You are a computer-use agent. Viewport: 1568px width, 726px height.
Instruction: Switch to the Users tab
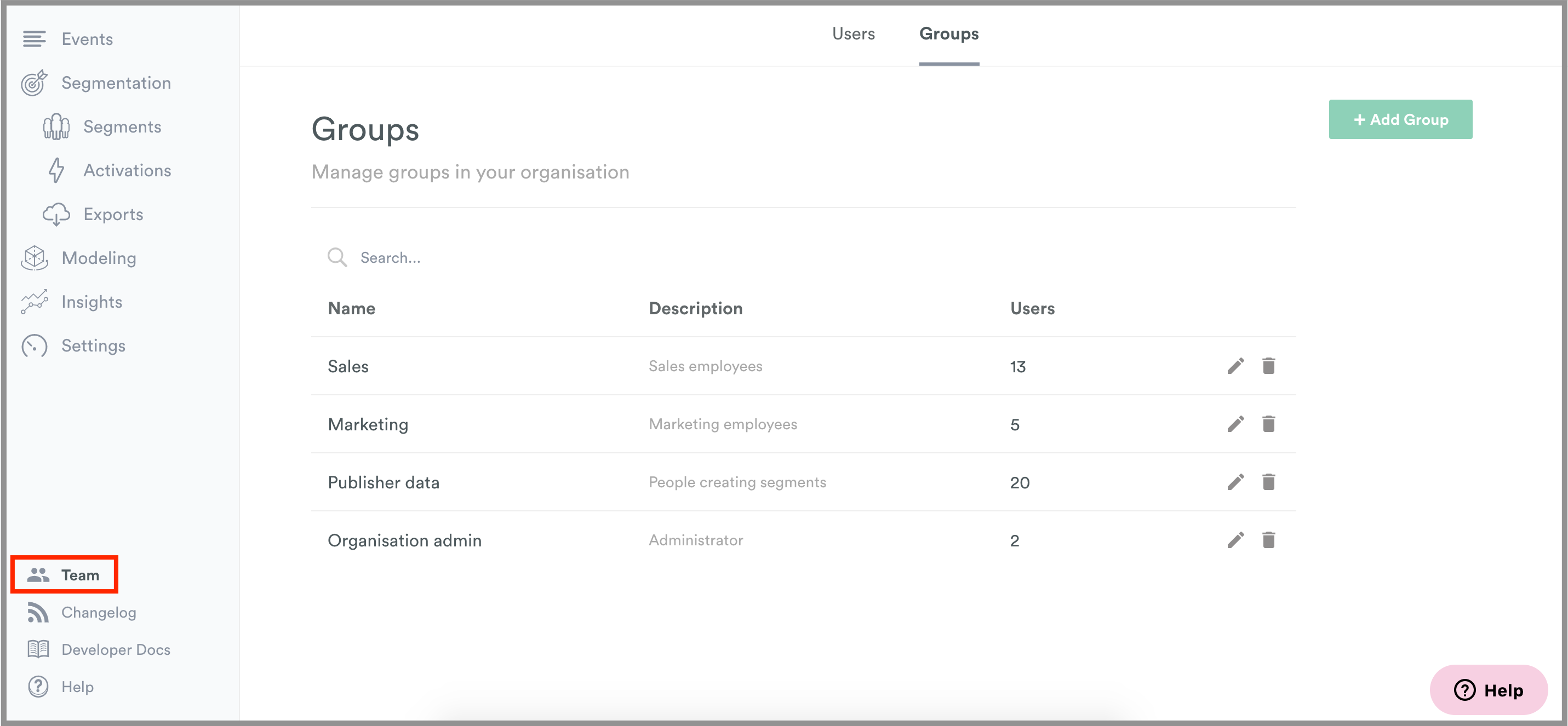click(x=854, y=33)
